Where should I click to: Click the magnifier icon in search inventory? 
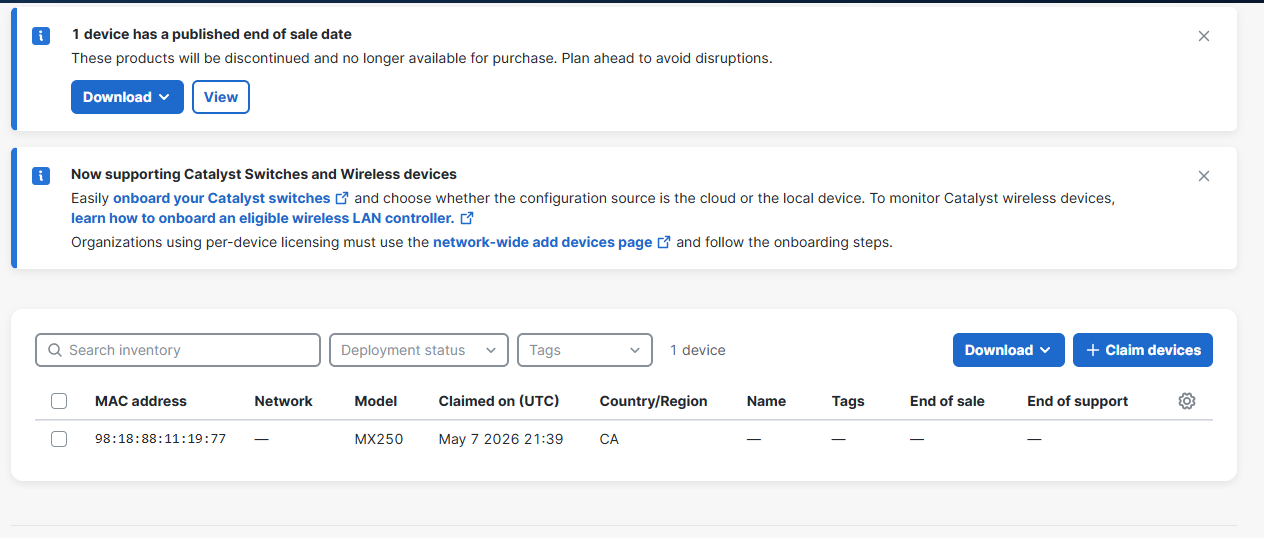(55, 350)
